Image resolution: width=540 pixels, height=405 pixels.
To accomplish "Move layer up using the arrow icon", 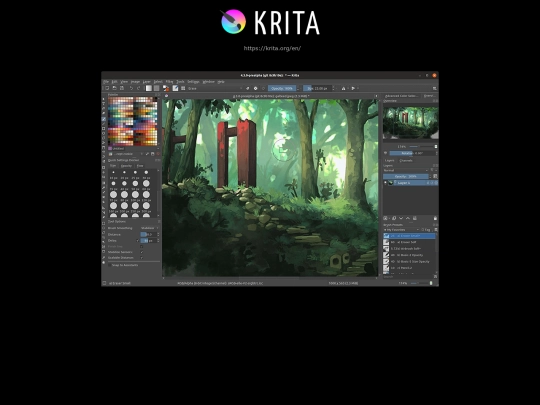I will (408, 218).
